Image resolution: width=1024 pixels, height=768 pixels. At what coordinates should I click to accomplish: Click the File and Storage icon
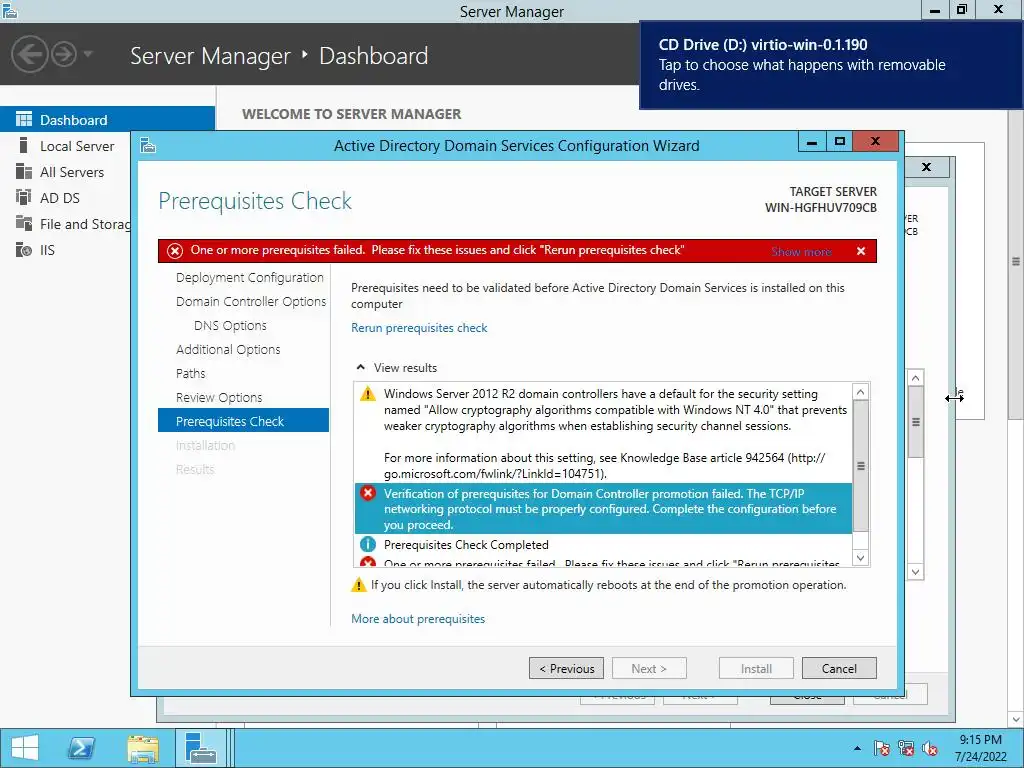(24, 223)
